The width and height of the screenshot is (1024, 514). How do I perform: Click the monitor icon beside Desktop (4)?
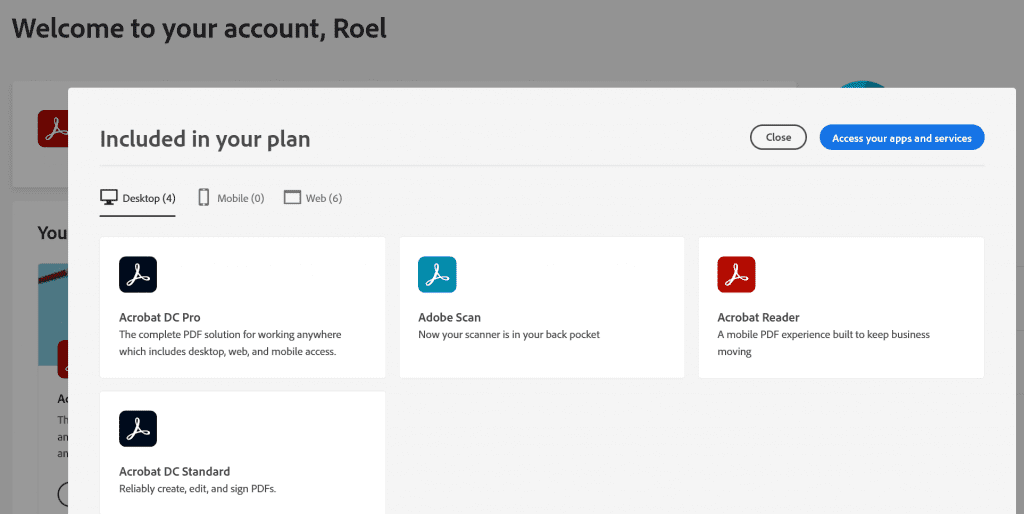point(109,198)
